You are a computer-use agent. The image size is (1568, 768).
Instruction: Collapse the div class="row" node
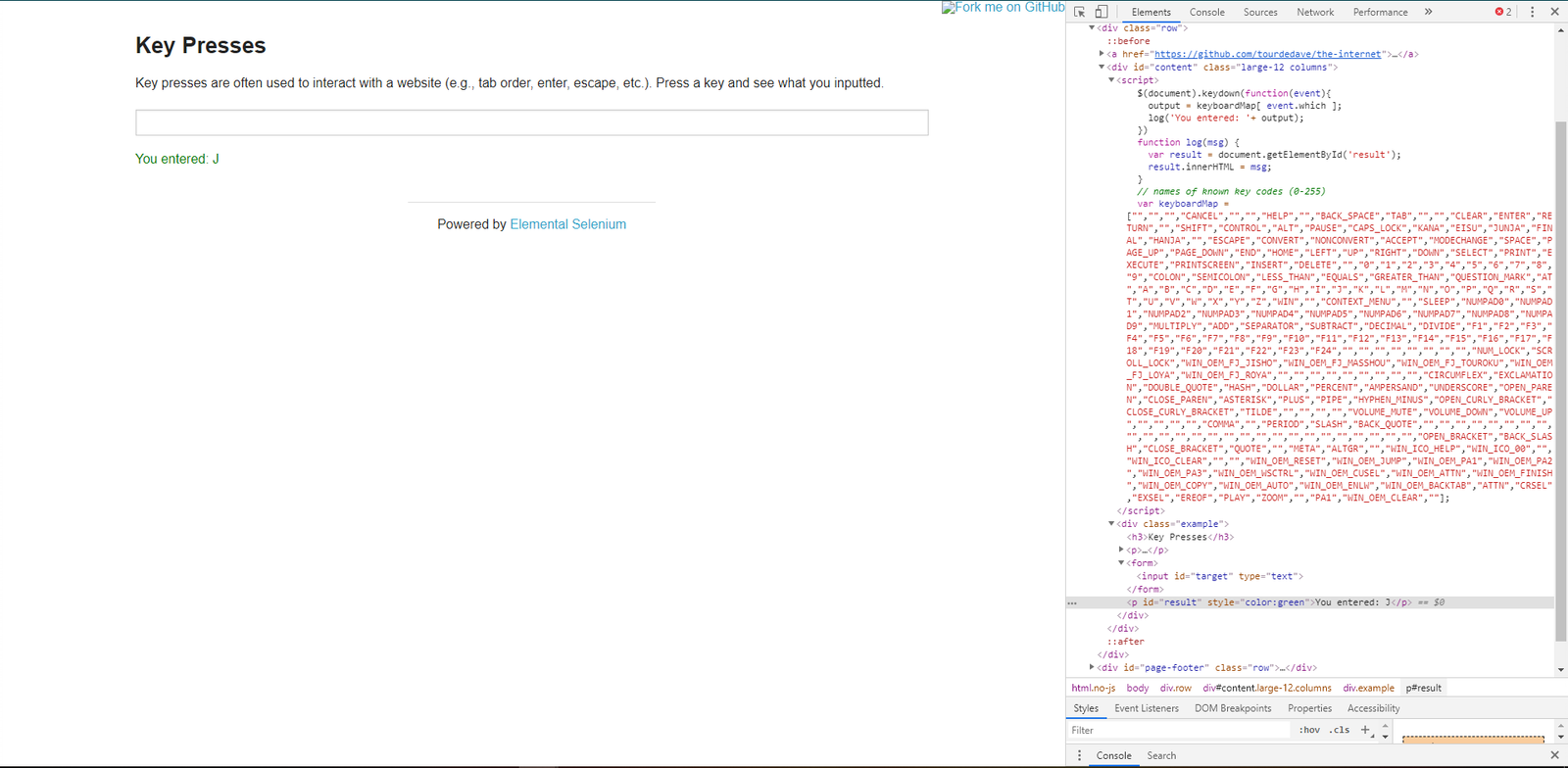[x=1092, y=28]
